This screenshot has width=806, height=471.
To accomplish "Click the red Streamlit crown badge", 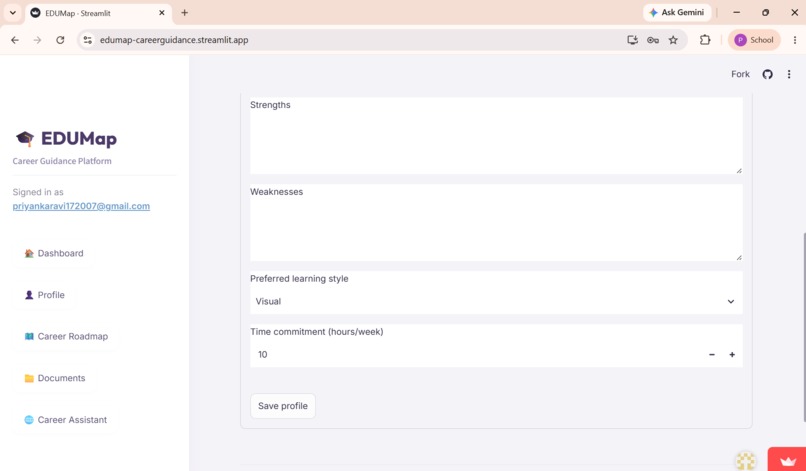I will [787, 460].
